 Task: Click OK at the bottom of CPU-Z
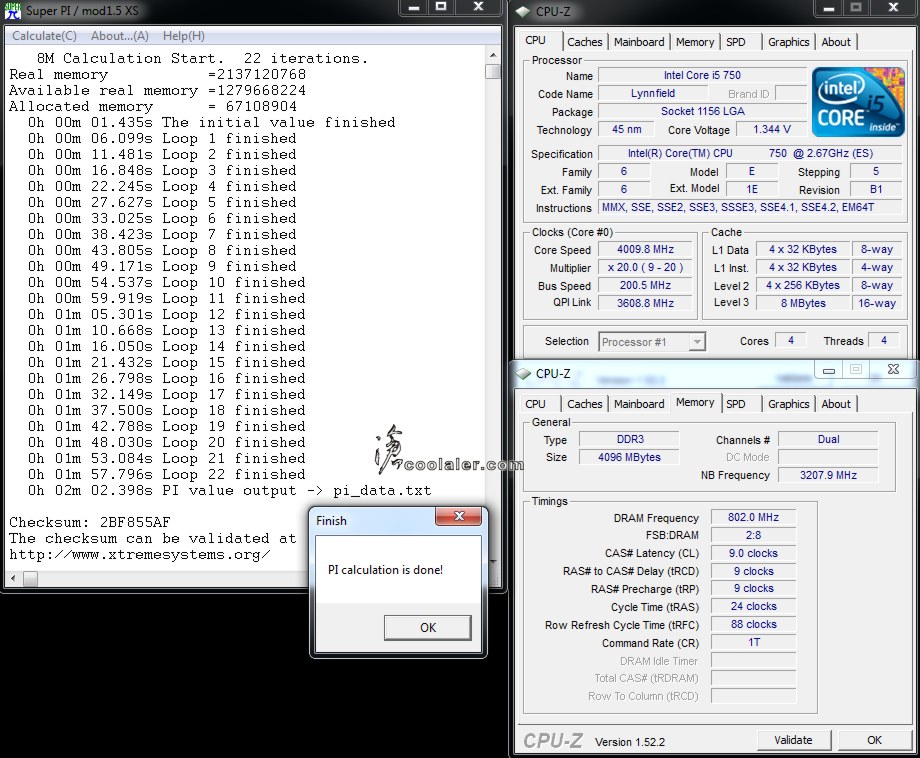click(x=874, y=740)
